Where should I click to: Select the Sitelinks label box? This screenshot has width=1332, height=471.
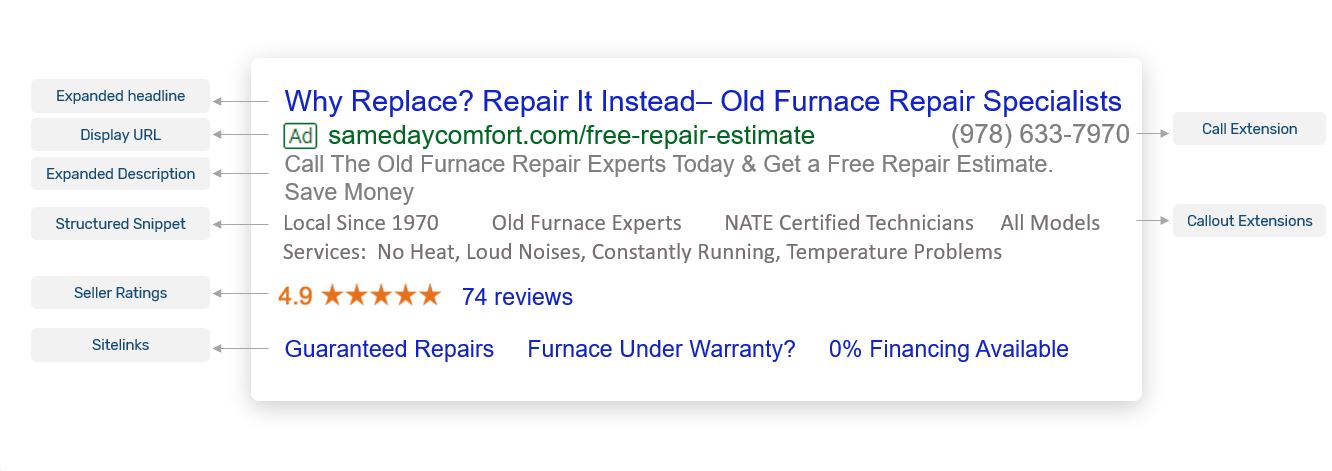(121, 345)
